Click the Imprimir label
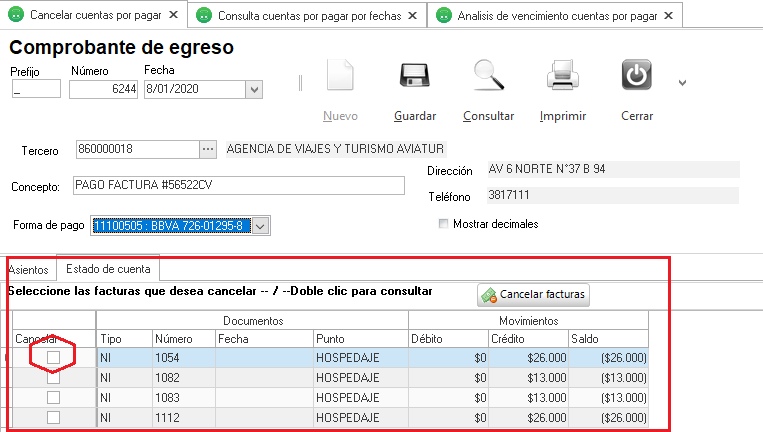This screenshot has width=763, height=432. pyautogui.click(x=563, y=116)
